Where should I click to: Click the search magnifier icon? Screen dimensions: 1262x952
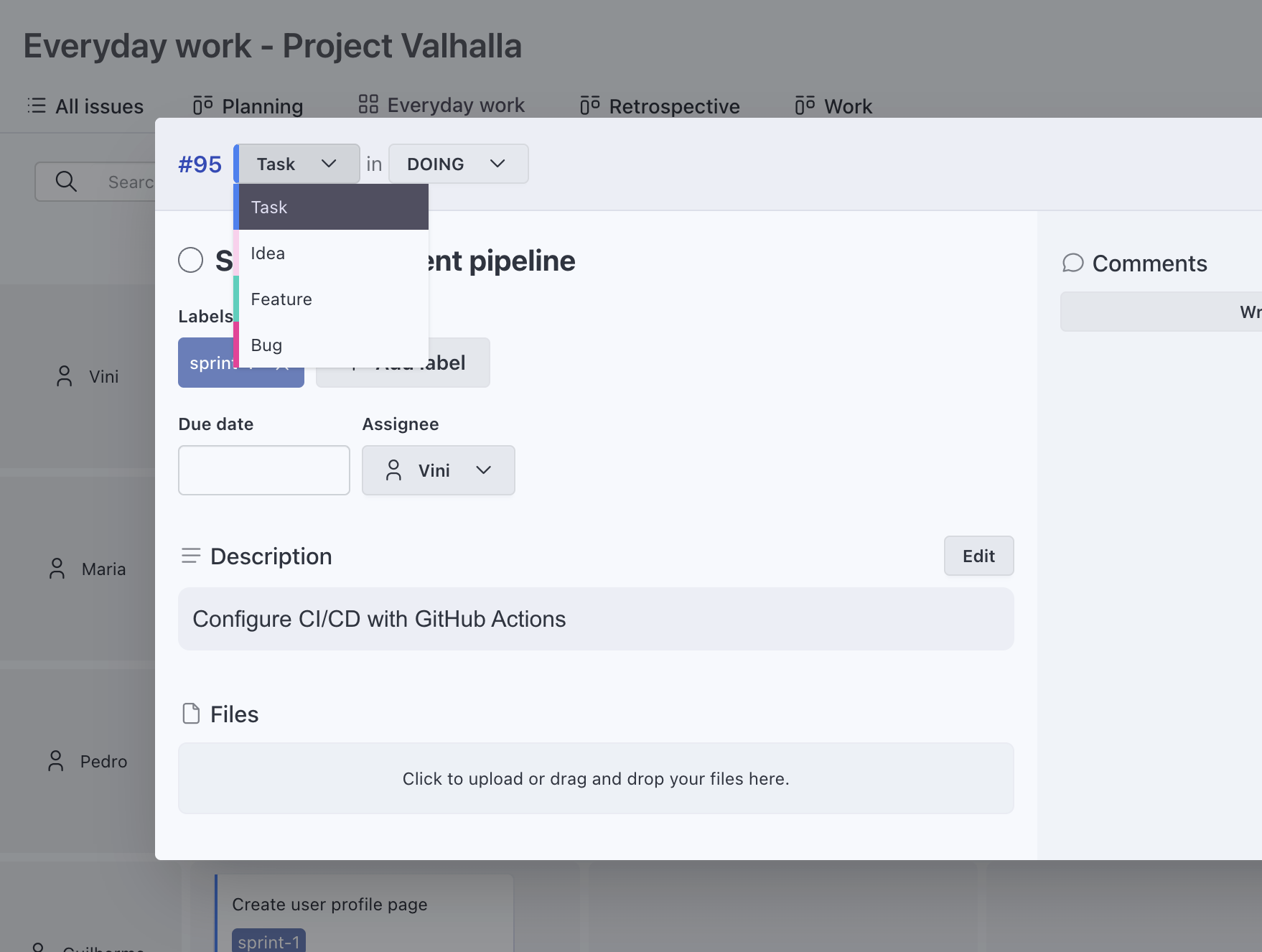66,182
